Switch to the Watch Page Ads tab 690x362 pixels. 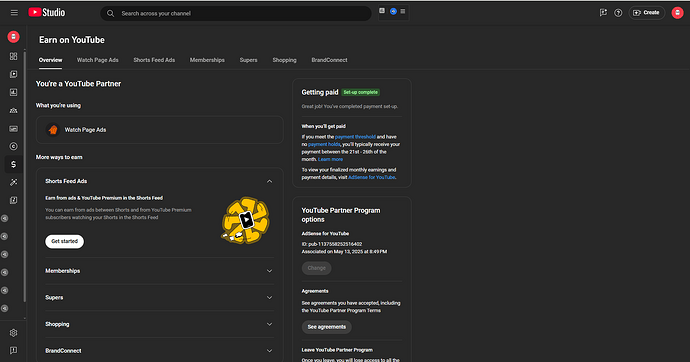coord(98,60)
